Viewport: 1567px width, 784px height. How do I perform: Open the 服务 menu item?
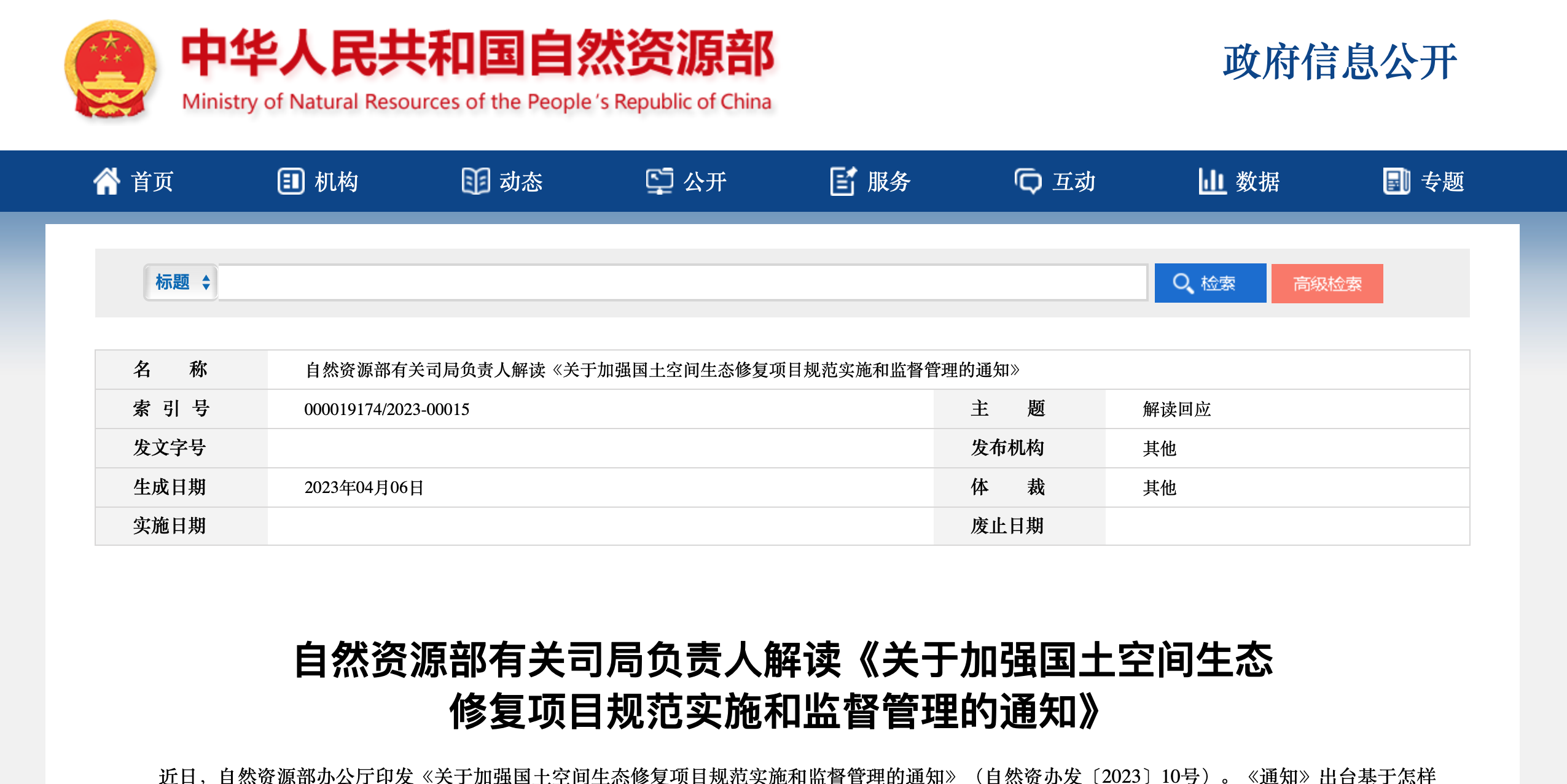click(x=889, y=181)
